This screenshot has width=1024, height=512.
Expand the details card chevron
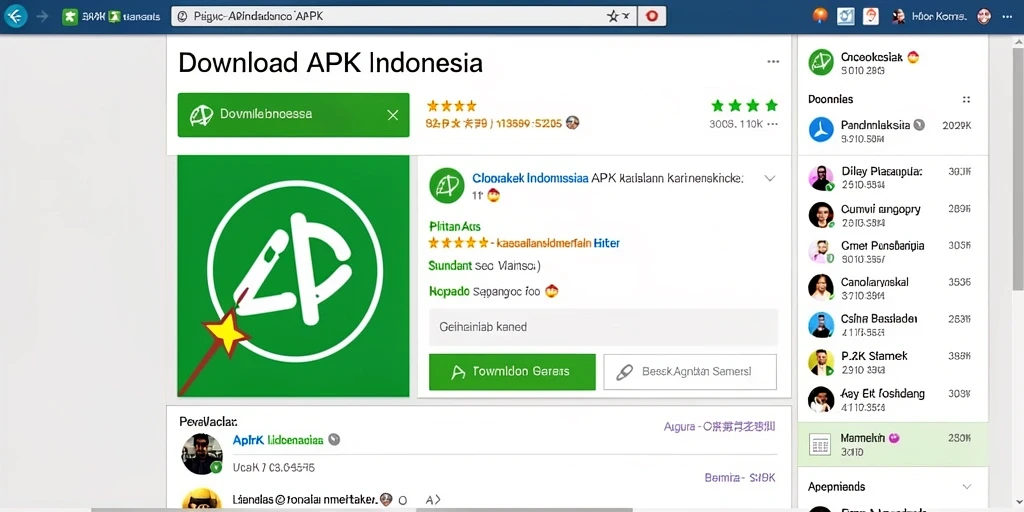point(770,178)
